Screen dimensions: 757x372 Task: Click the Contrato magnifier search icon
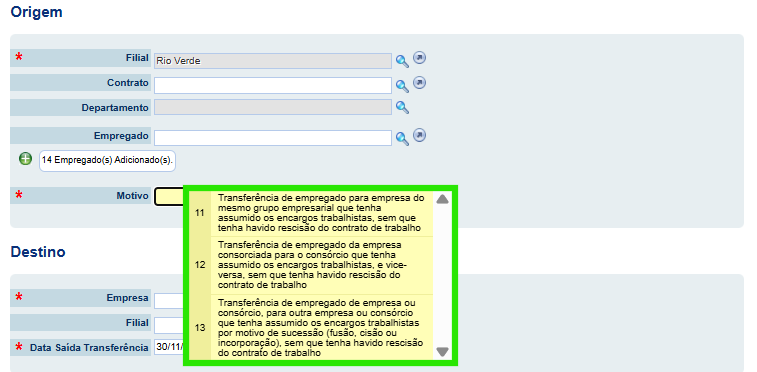click(402, 86)
